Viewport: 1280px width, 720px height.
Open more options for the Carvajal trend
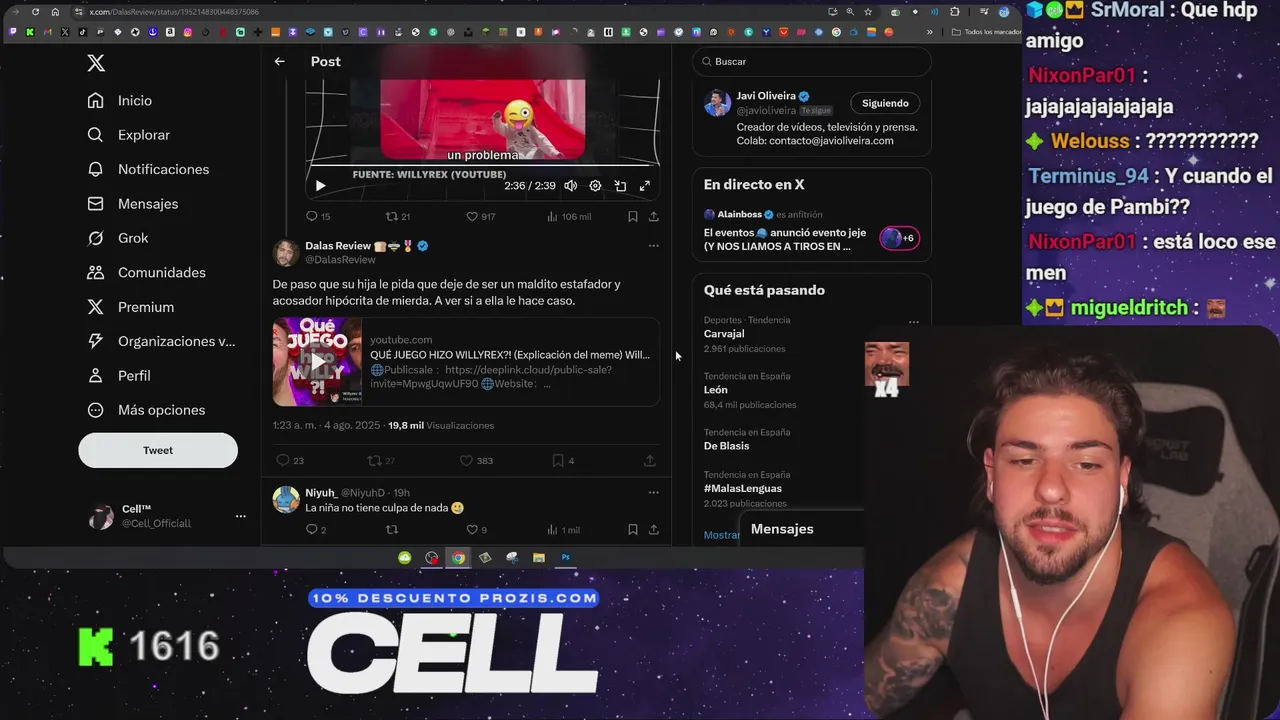pyautogui.click(x=913, y=322)
